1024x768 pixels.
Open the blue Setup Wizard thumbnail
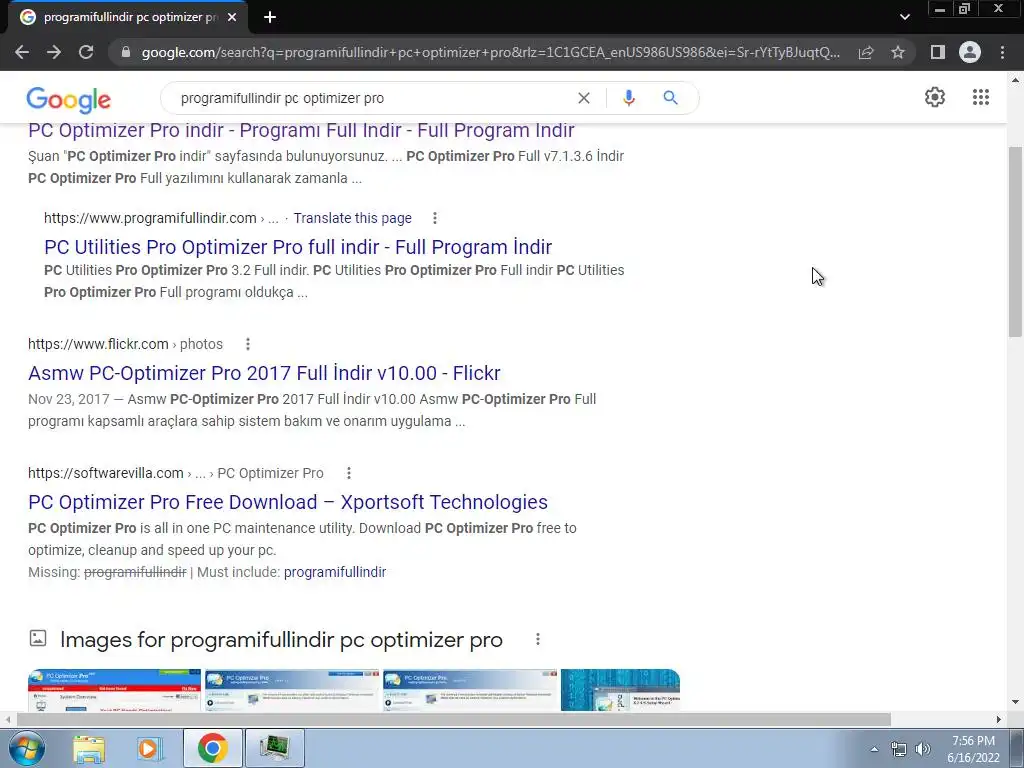(x=620, y=690)
